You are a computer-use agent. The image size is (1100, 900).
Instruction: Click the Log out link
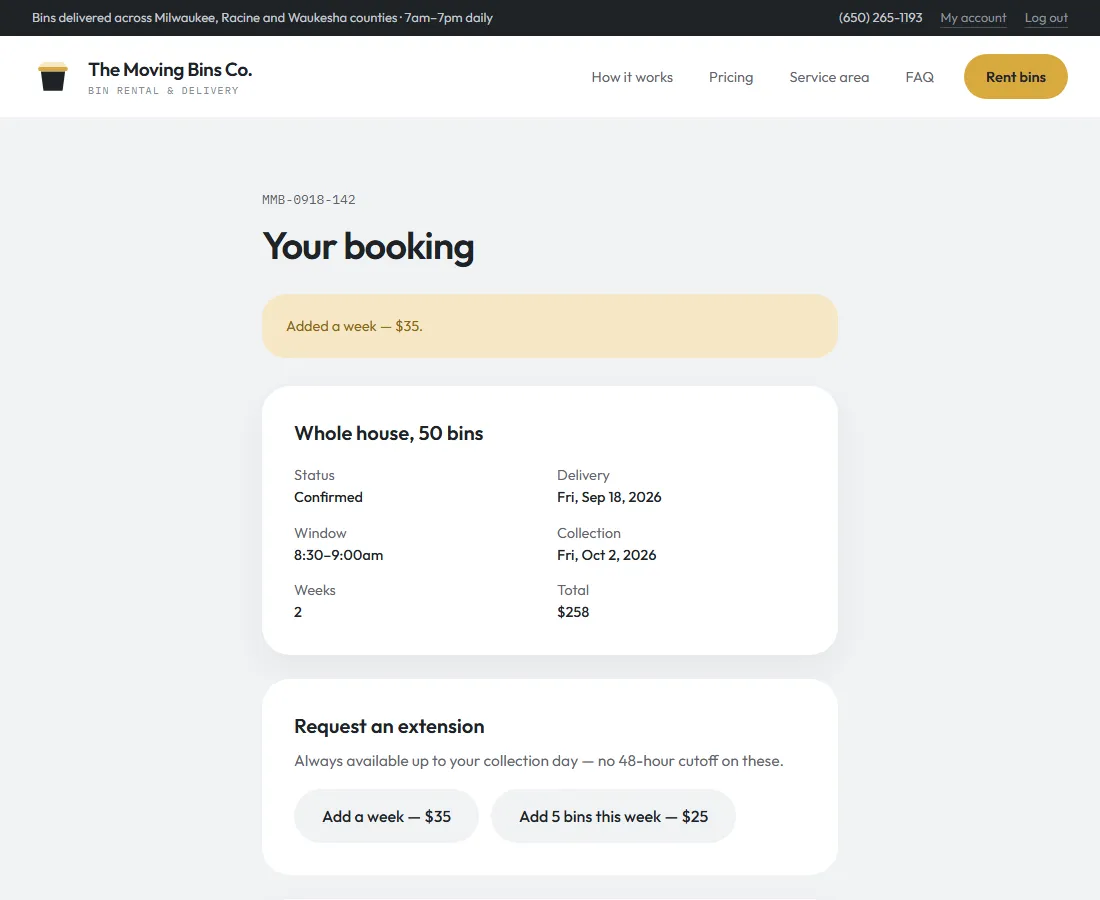click(x=1046, y=18)
